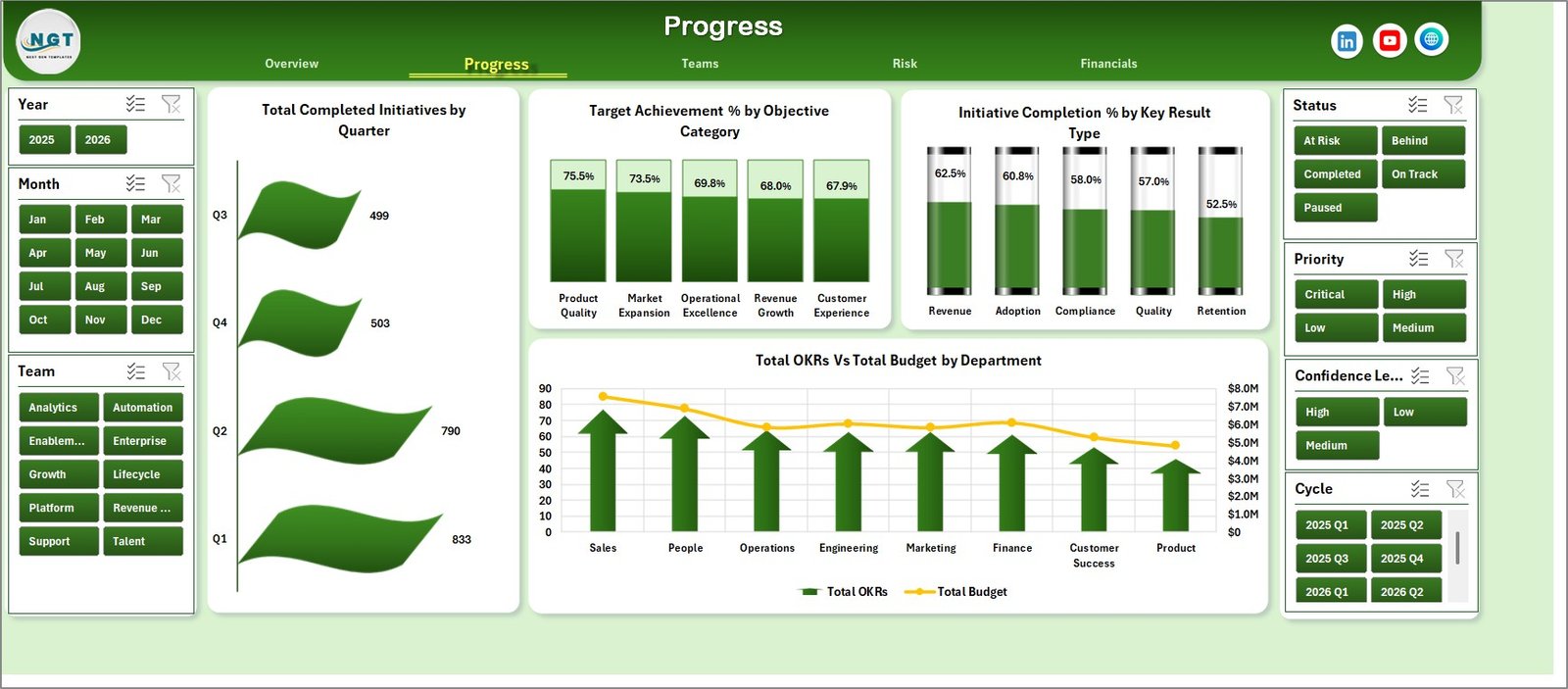Select Low priority

pyautogui.click(x=1337, y=328)
